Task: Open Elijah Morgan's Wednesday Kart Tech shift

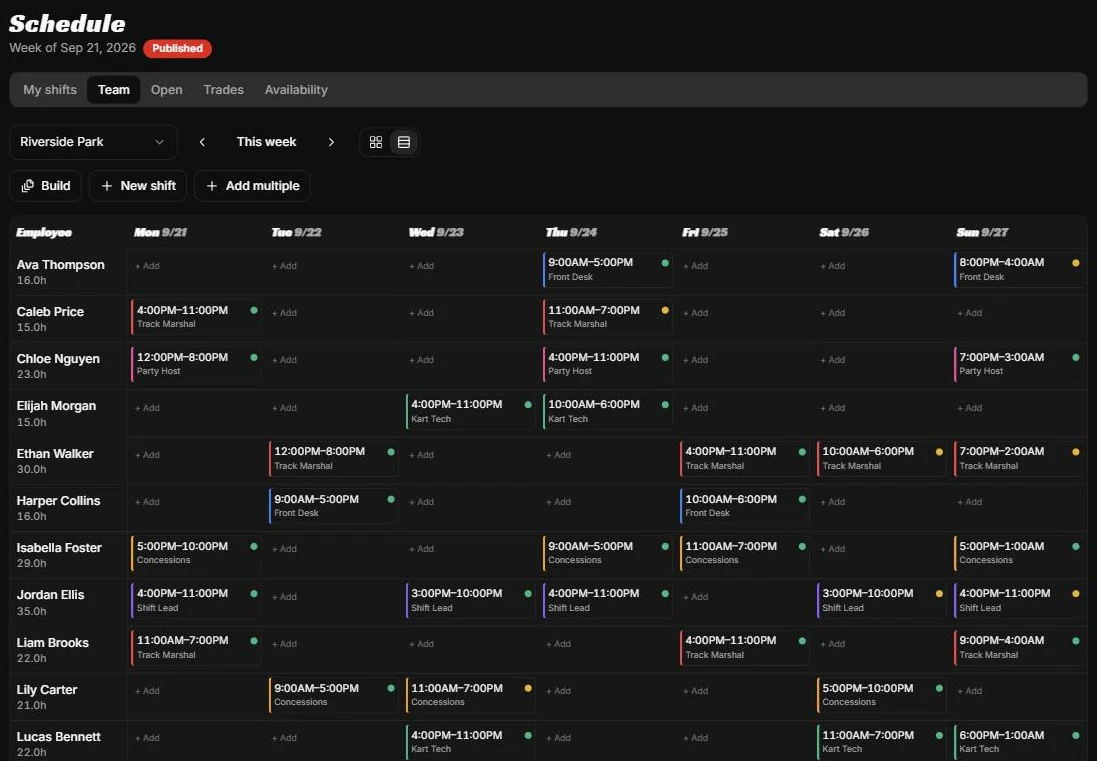Action: 470,411
